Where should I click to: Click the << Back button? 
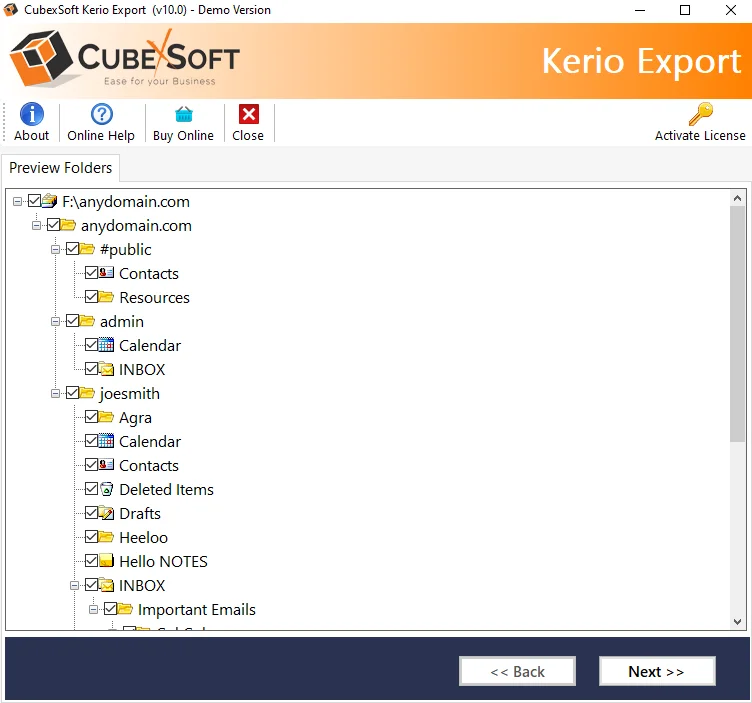(x=517, y=671)
